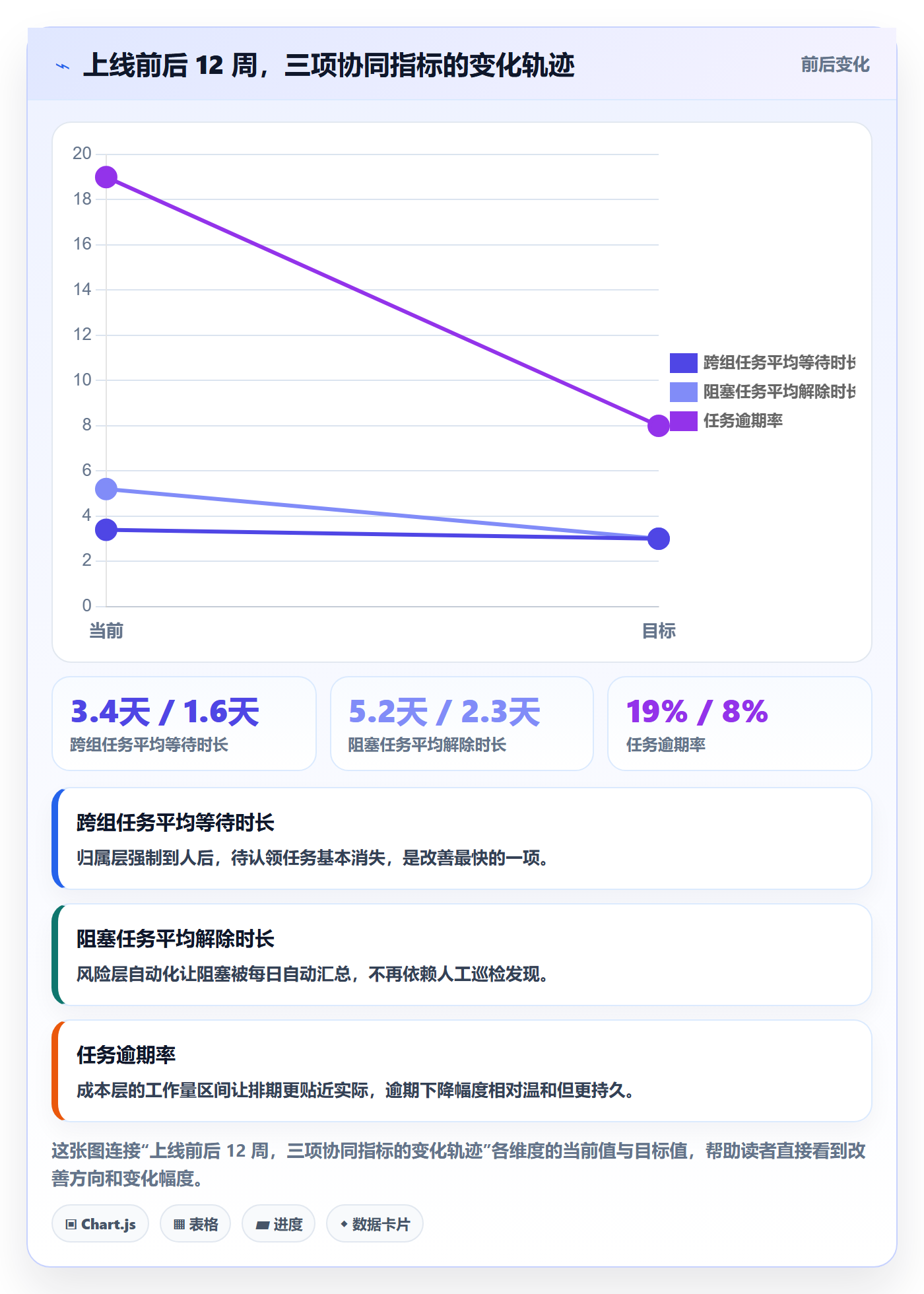Click the 阻塞任务平均解除时长 detail card heading
This screenshot has height=1294, width=924.
[176, 939]
